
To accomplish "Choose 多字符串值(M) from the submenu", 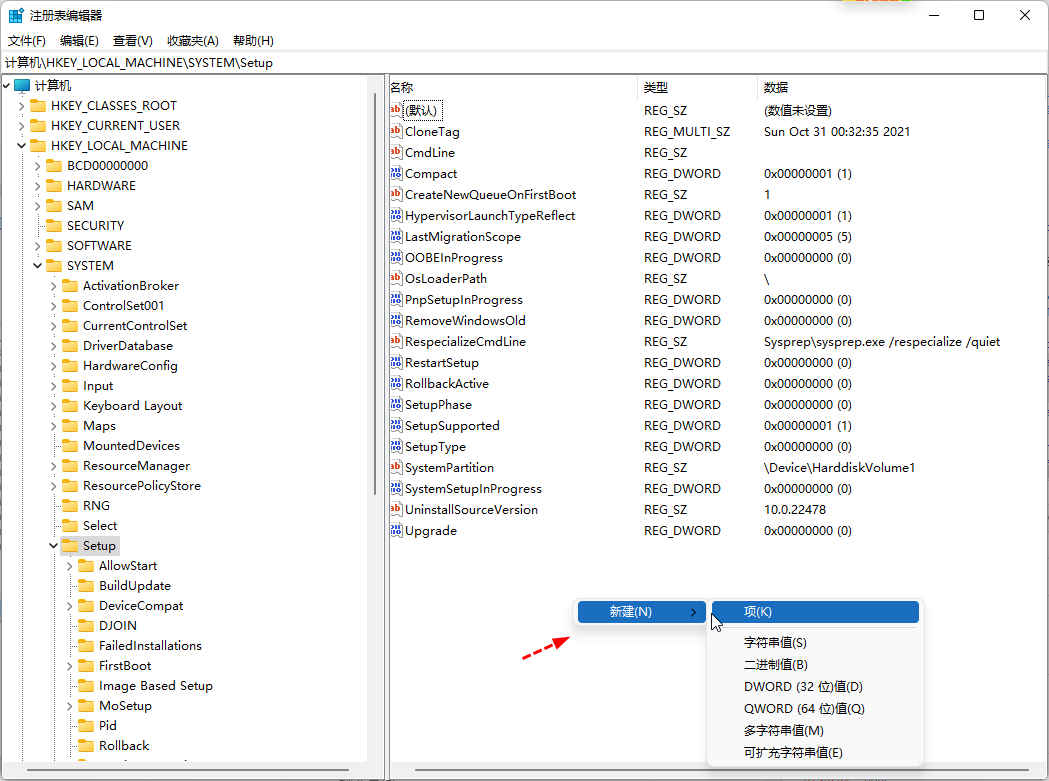I will (x=815, y=731).
